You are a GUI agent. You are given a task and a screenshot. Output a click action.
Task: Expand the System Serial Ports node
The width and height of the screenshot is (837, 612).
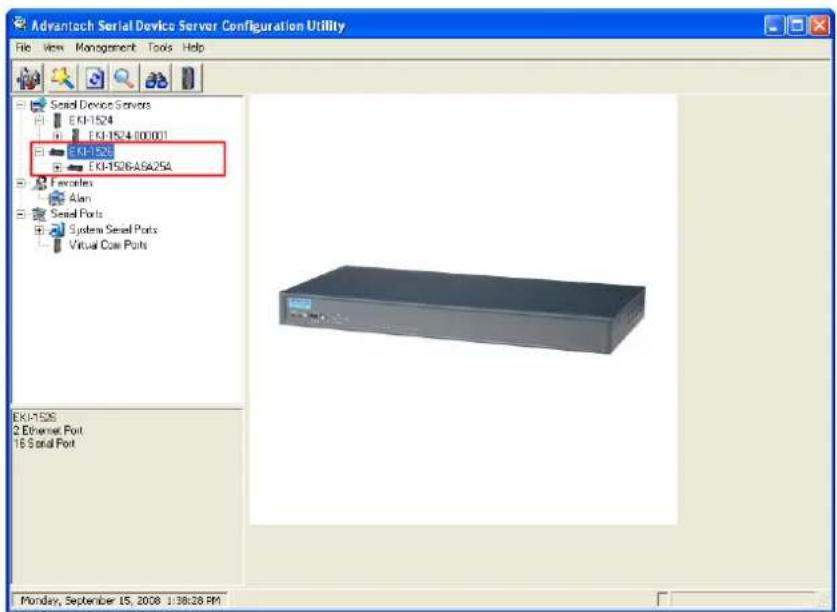pyautogui.click(x=38, y=230)
